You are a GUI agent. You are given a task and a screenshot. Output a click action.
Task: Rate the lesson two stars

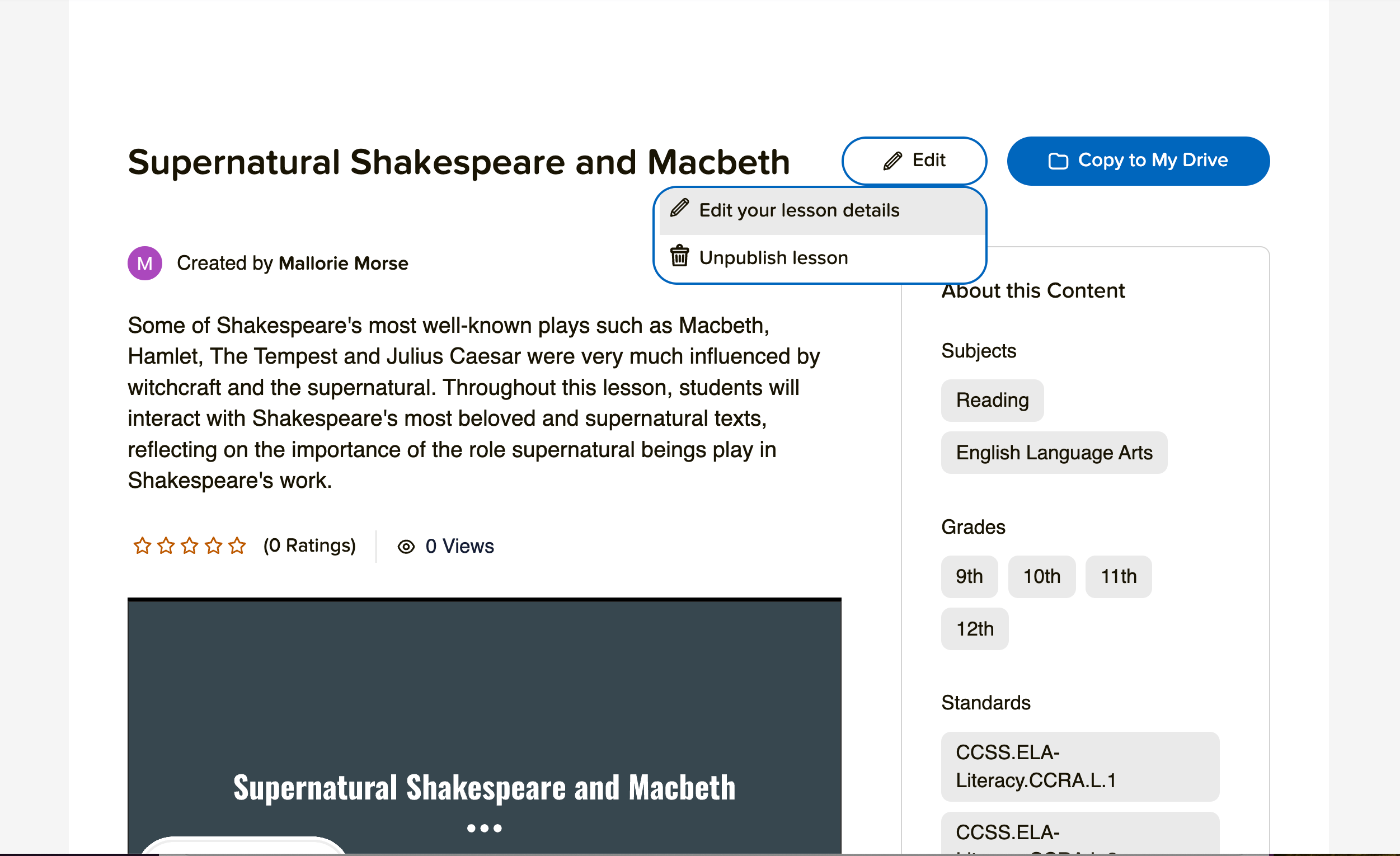point(166,546)
